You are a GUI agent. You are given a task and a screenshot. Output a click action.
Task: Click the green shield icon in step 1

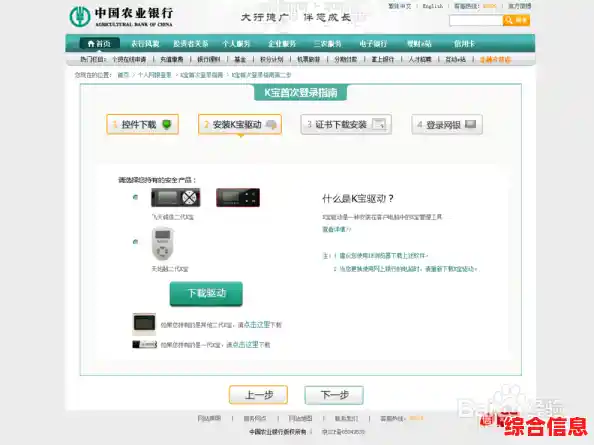167,124
